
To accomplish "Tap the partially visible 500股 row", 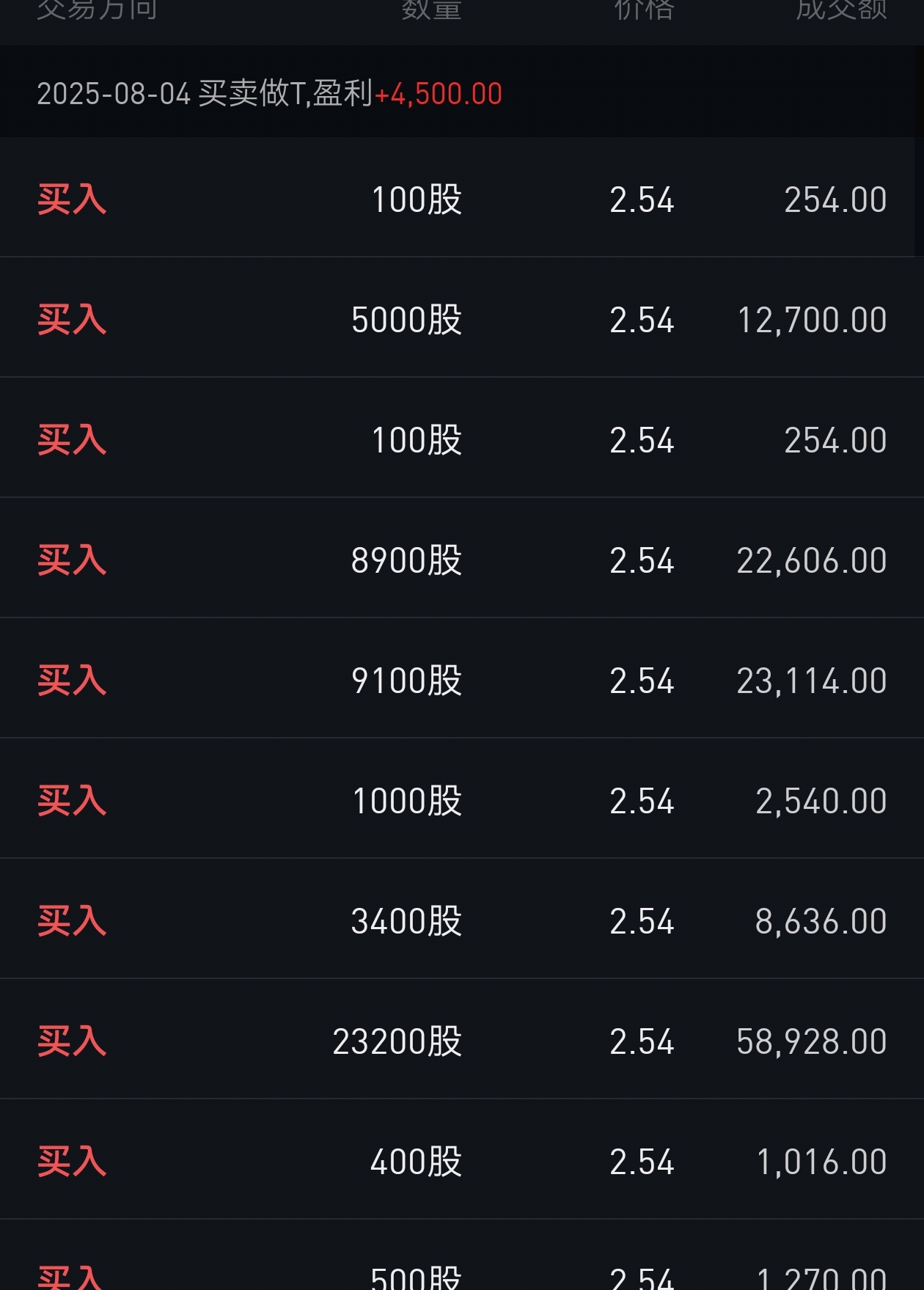I will click(x=462, y=1256).
